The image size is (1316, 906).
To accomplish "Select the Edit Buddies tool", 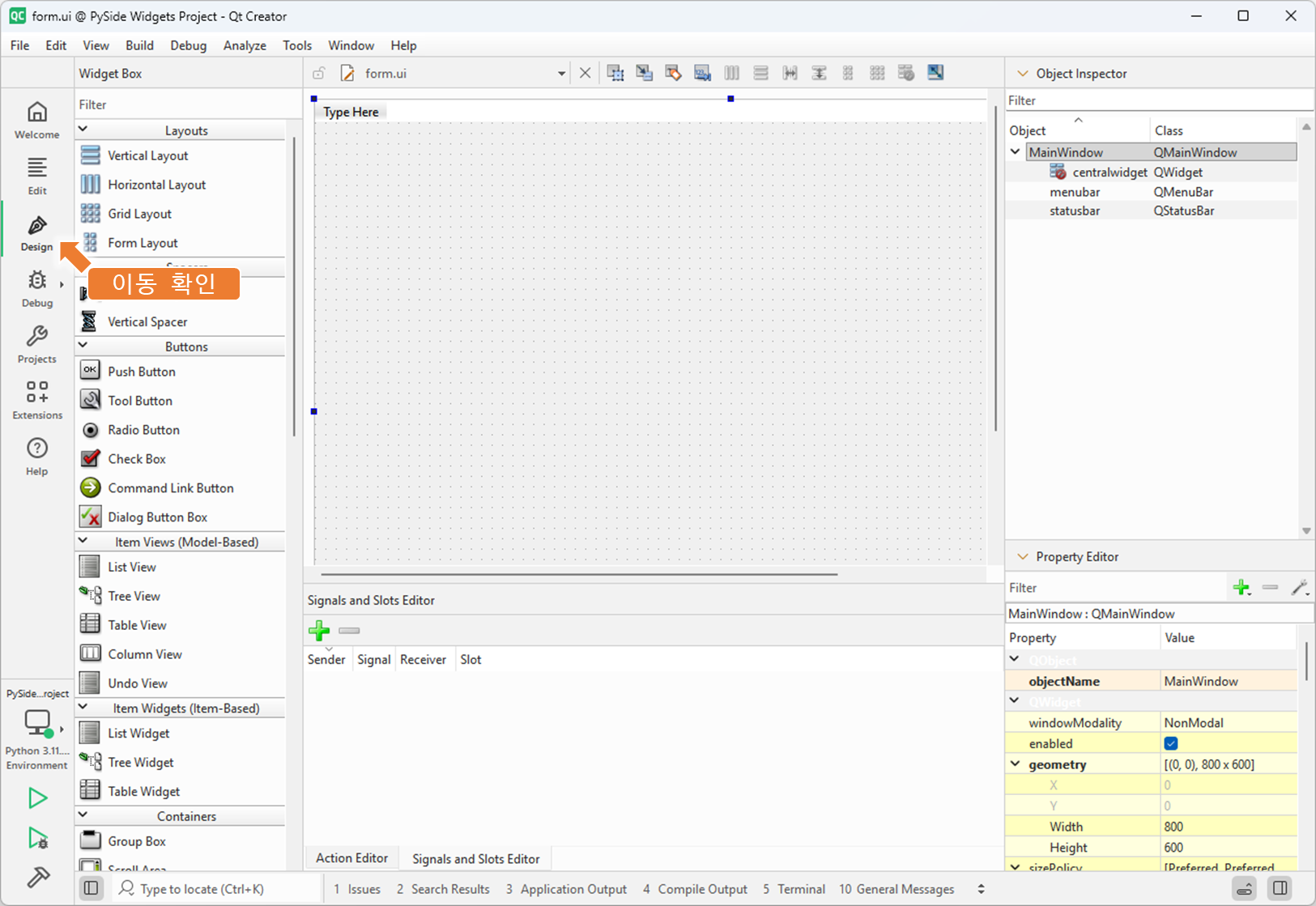I will tap(674, 73).
